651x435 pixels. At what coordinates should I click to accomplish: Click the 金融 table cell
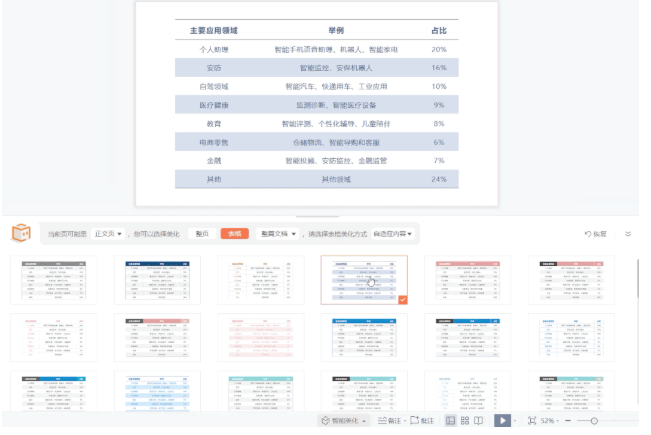pos(214,161)
